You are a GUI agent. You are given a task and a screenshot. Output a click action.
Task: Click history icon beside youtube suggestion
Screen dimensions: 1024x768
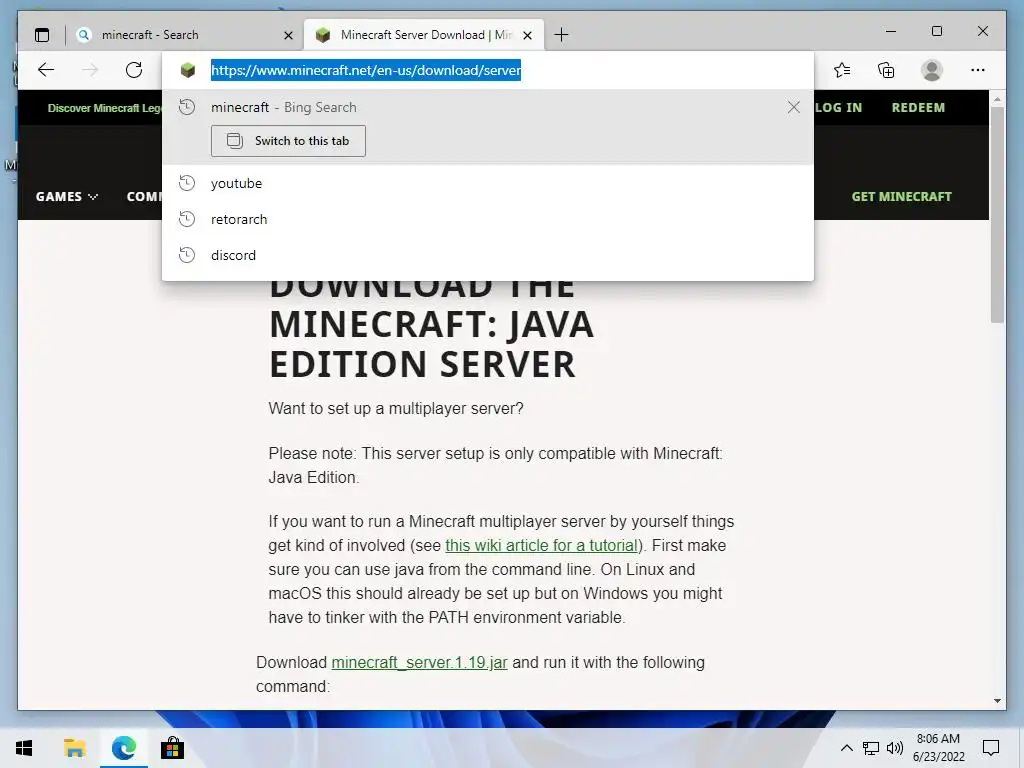click(187, 184)
